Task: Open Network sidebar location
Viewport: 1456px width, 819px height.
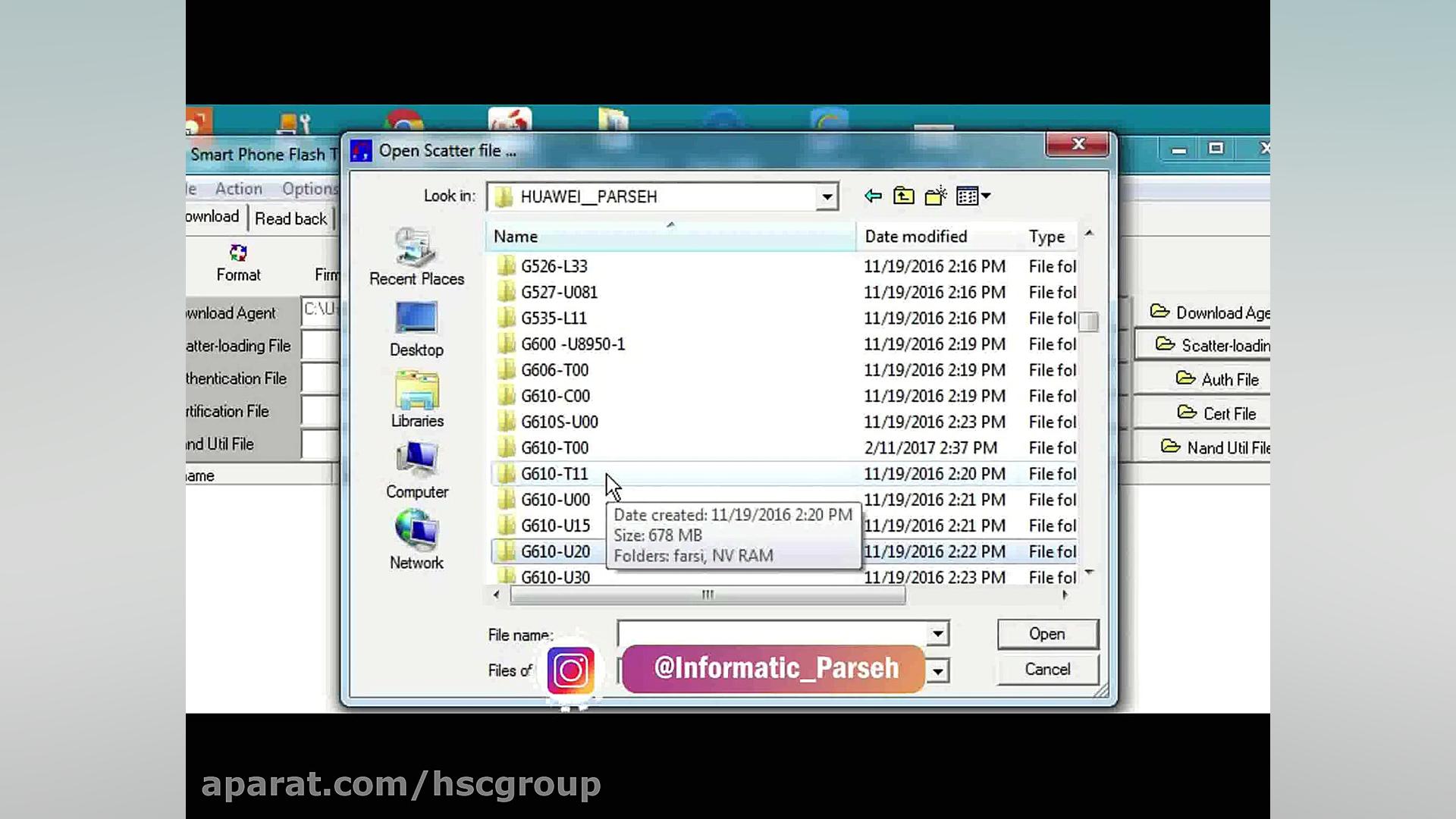Action: (x=416, y=540)
